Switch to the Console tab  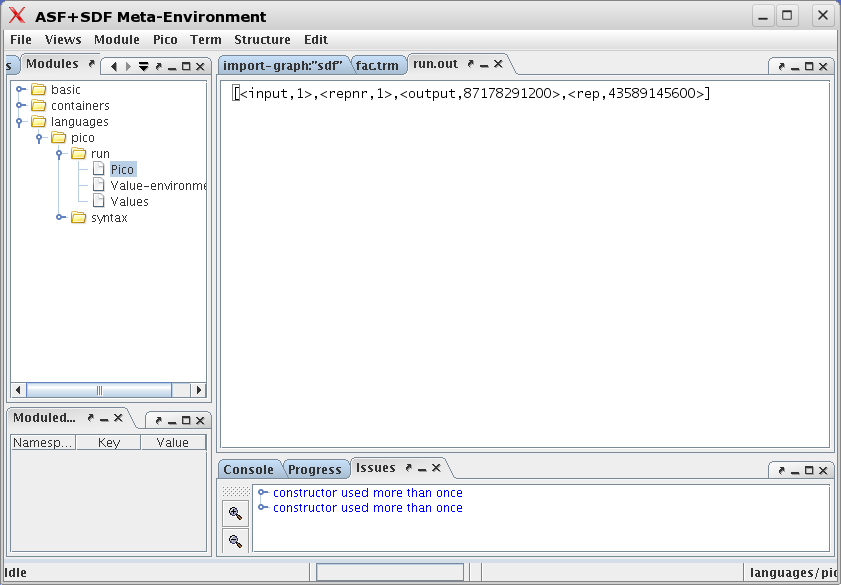click(x=249, y=469)
